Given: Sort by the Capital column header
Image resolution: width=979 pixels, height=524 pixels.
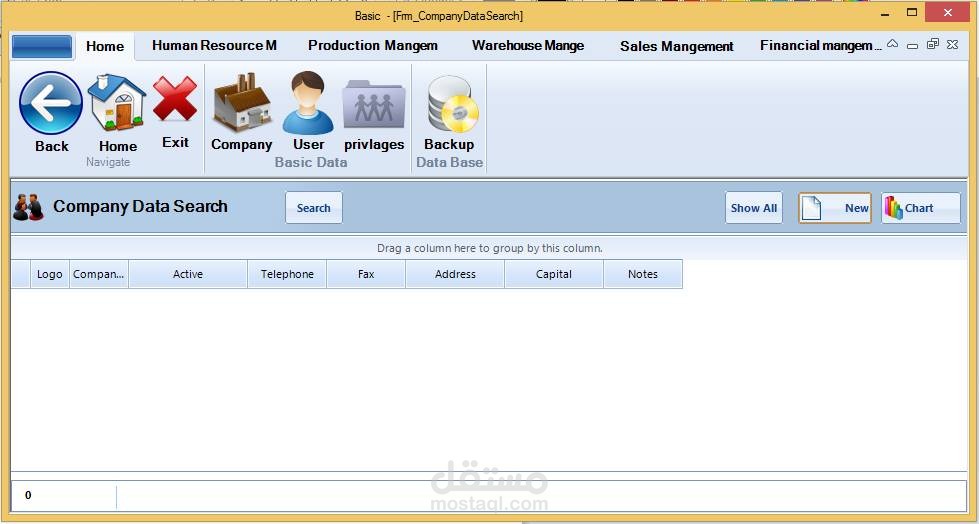Looking at the screenshot, I should [x=554, y=274].
